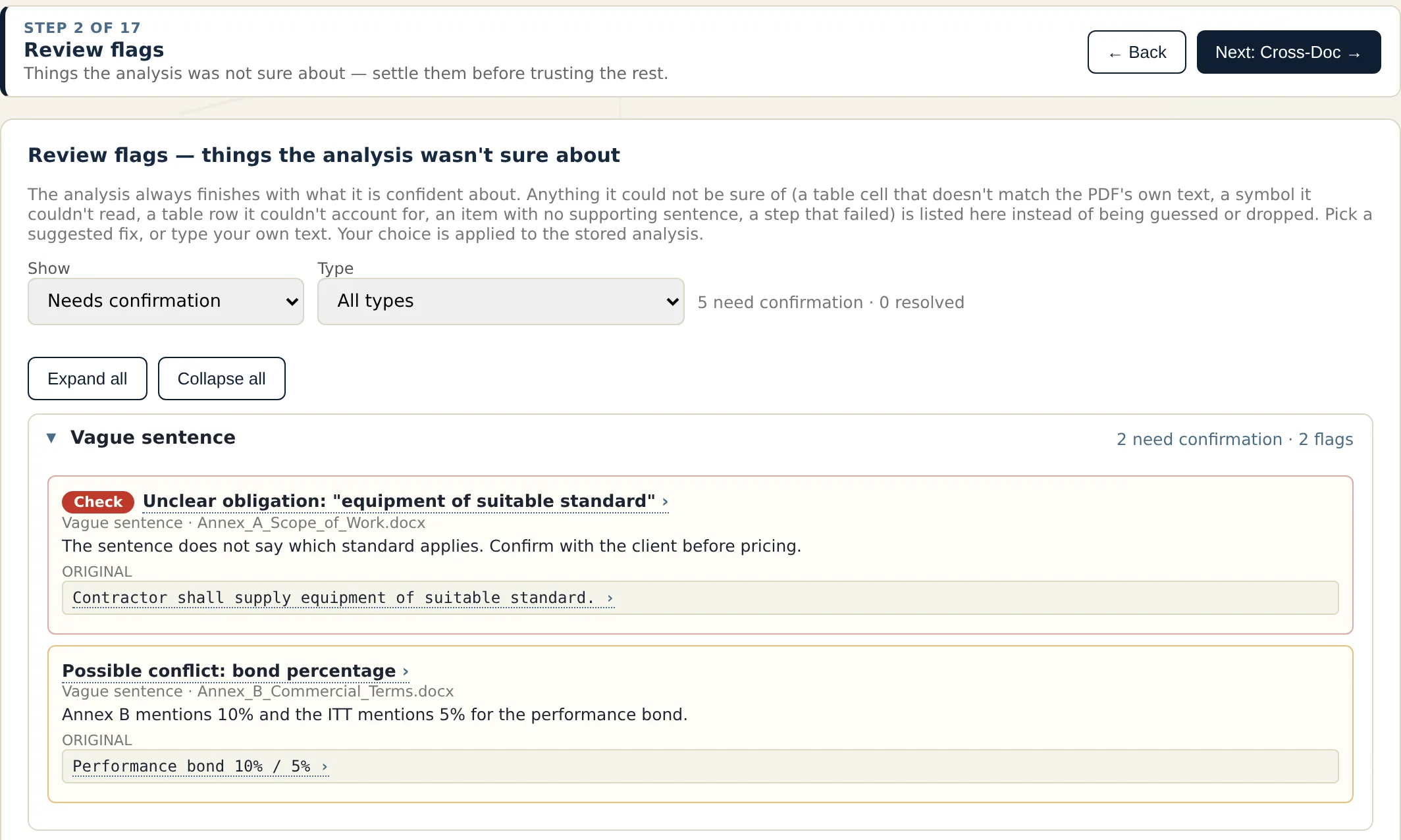
Task: Click the red Check badge
Action: point(98,502)
